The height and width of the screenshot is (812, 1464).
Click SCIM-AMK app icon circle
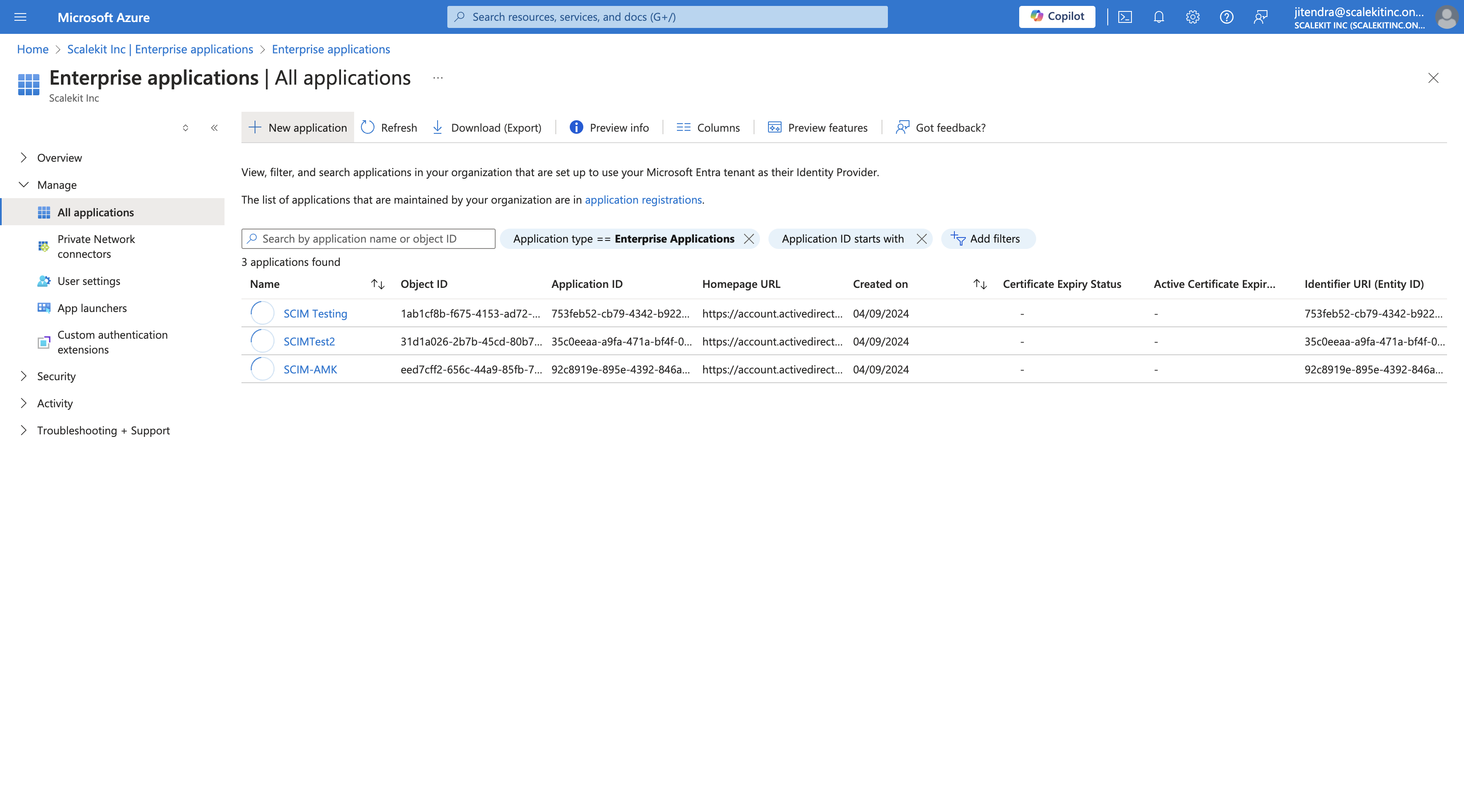263,369
